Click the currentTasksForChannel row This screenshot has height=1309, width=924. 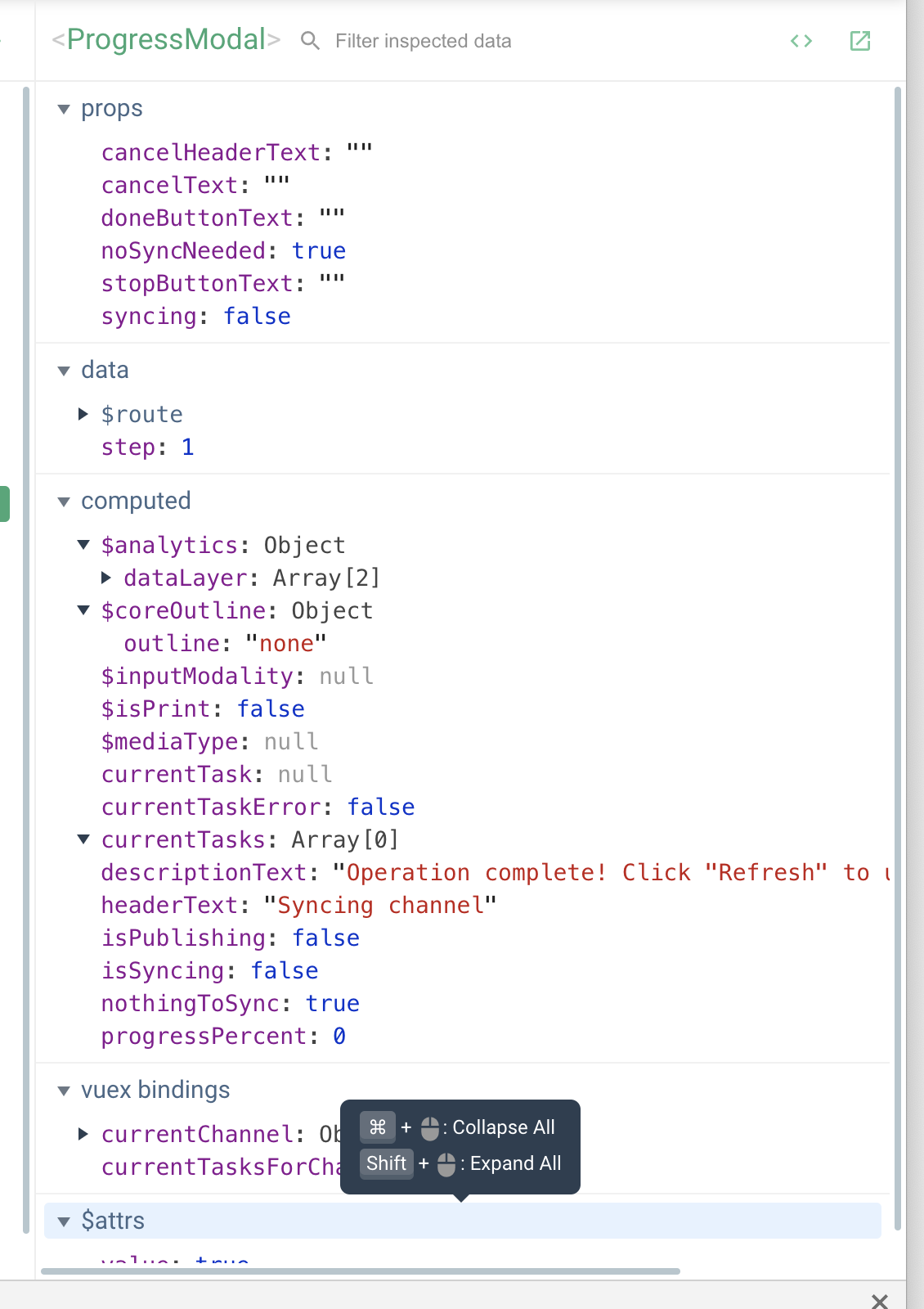coord(221,1167)
